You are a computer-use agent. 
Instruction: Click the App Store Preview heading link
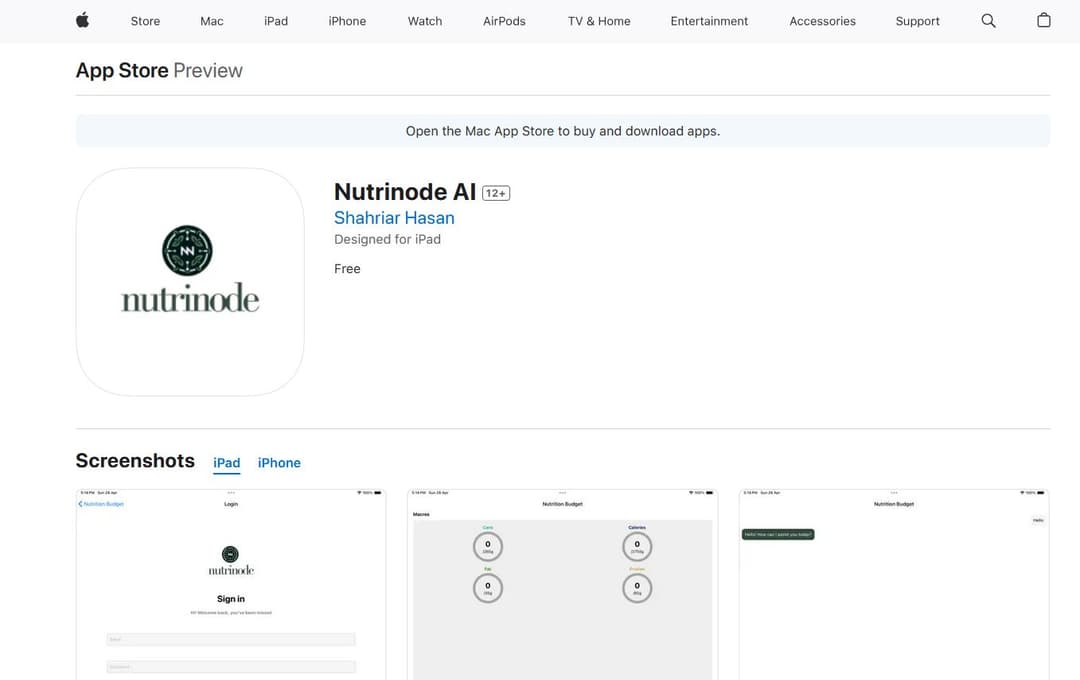[x=159, y=70]
